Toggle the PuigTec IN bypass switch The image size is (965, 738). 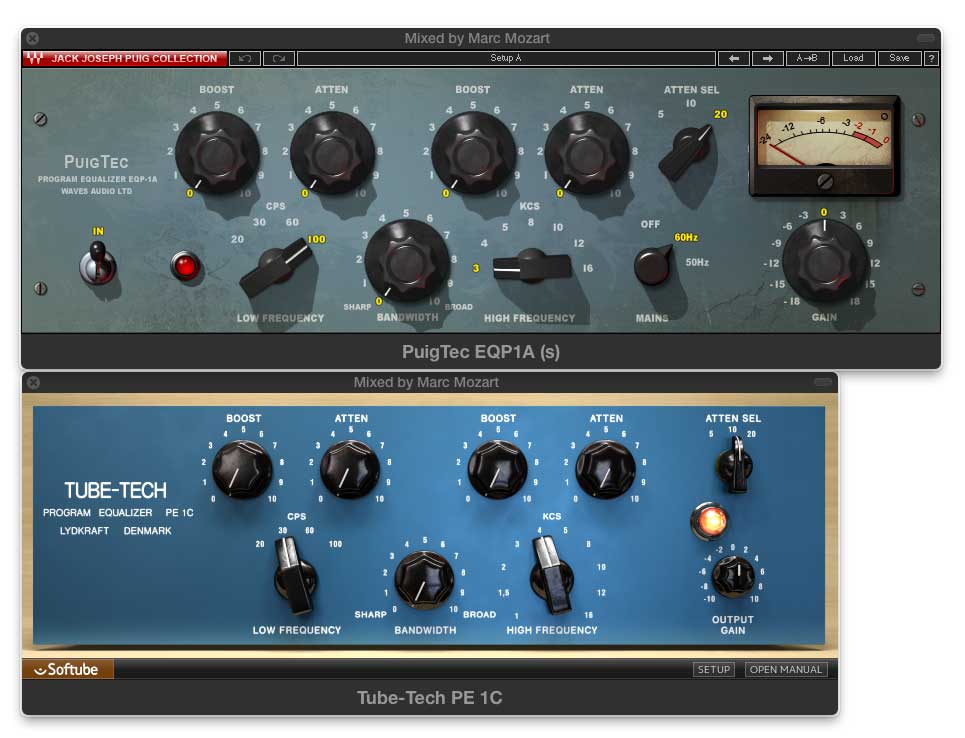tap(98, 263)
